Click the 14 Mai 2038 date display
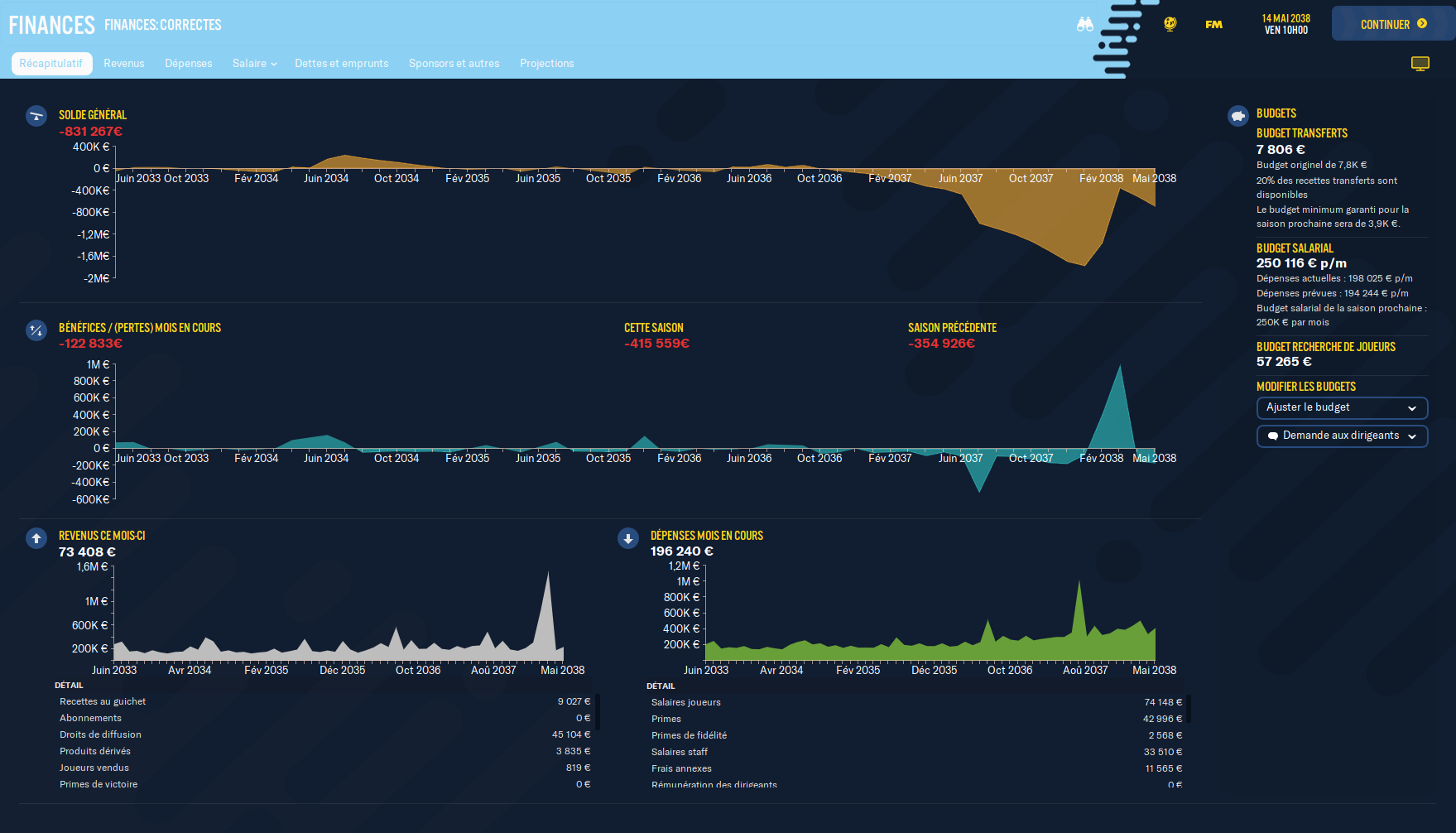 (1285, 24)
